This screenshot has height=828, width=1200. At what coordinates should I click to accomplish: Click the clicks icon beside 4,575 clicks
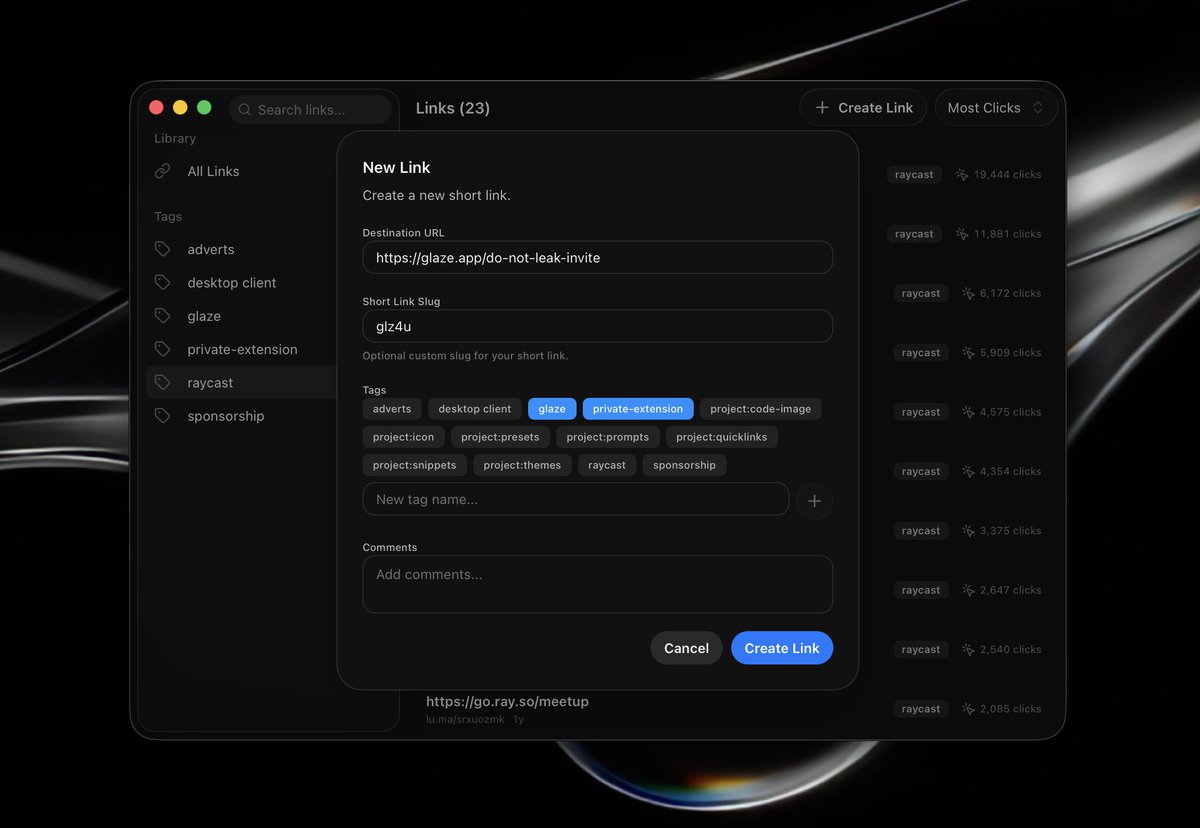(968, 412)
